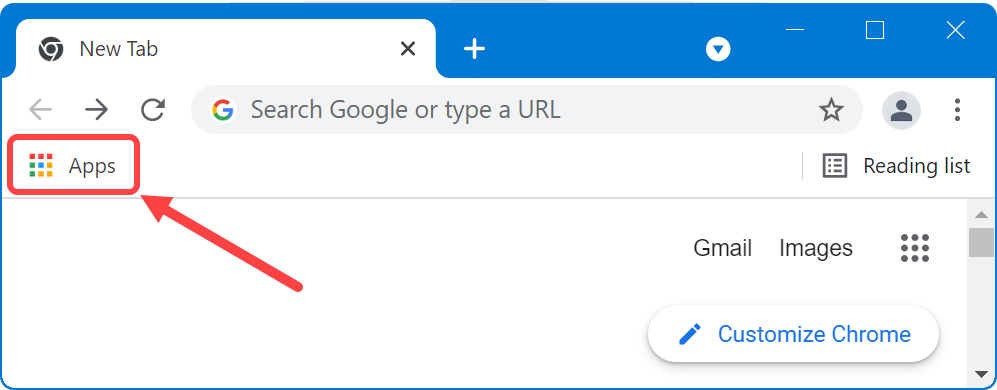Image resolution: width=997 pixels, height=390 pixels.
Task: Click the Search Google or type a URL box
Action: 526,110
